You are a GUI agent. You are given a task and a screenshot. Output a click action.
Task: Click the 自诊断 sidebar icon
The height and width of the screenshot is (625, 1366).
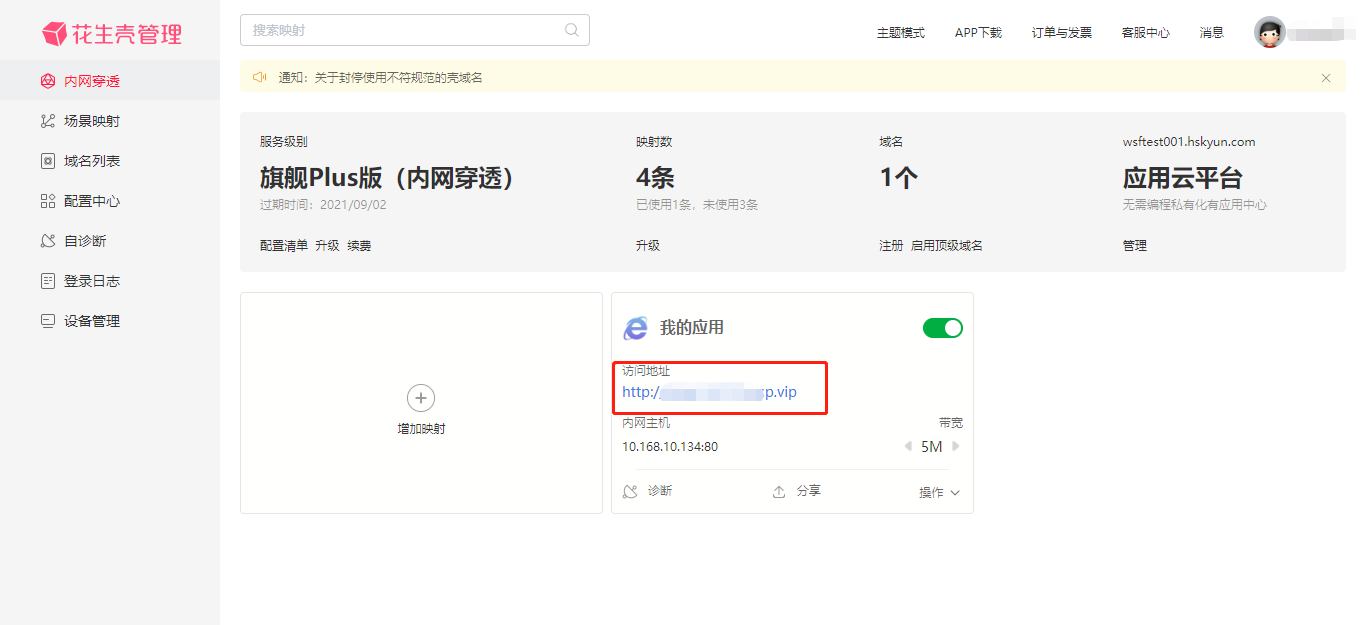click(x=47, y=241)
